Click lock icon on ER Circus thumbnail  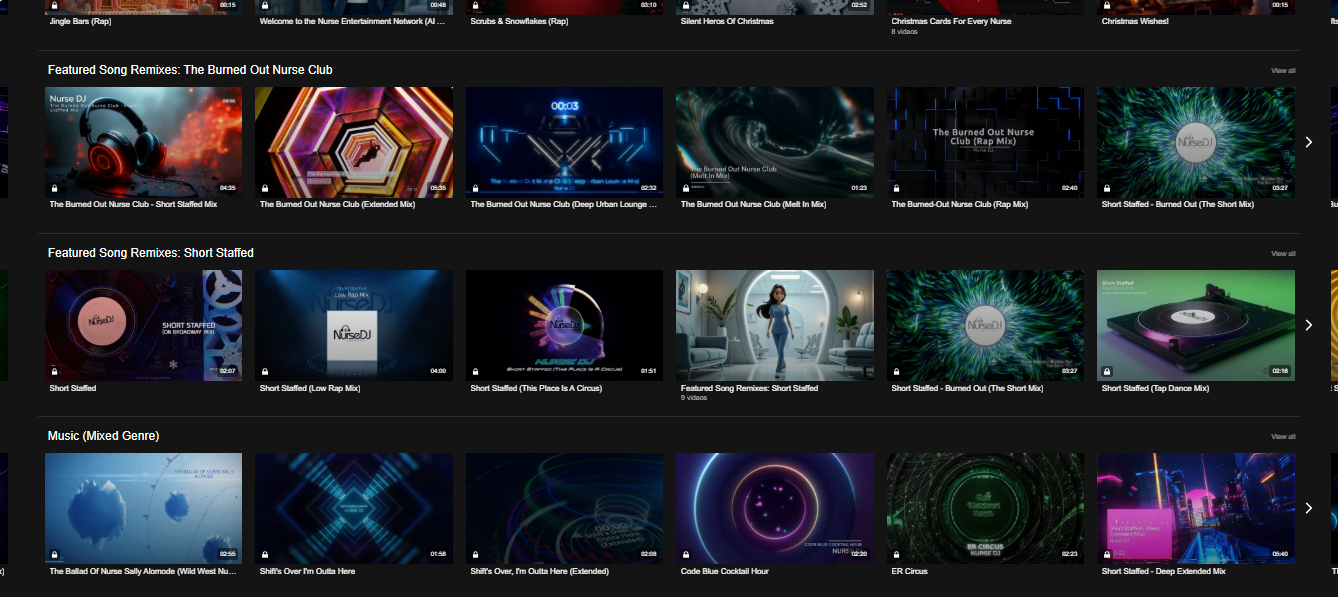(x=895, y=554)
